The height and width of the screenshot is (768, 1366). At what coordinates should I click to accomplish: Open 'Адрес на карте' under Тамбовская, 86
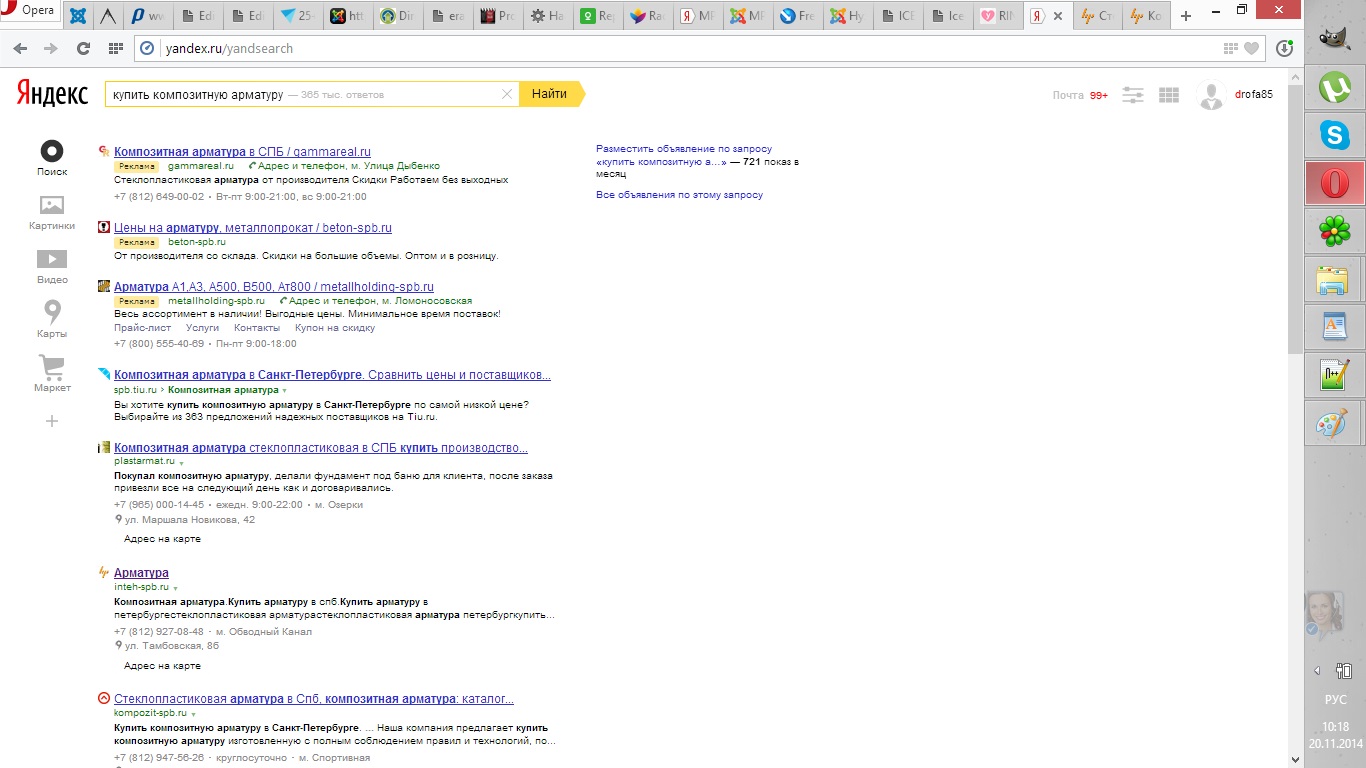pos(162,666)
